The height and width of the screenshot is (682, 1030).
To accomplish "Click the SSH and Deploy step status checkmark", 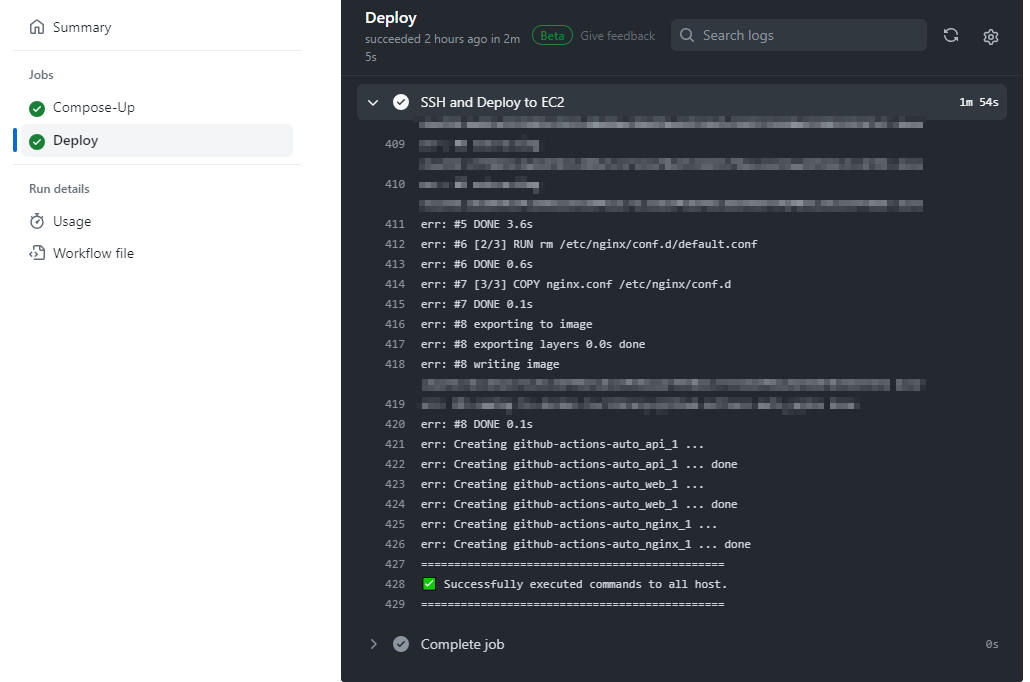I will 401,102.
